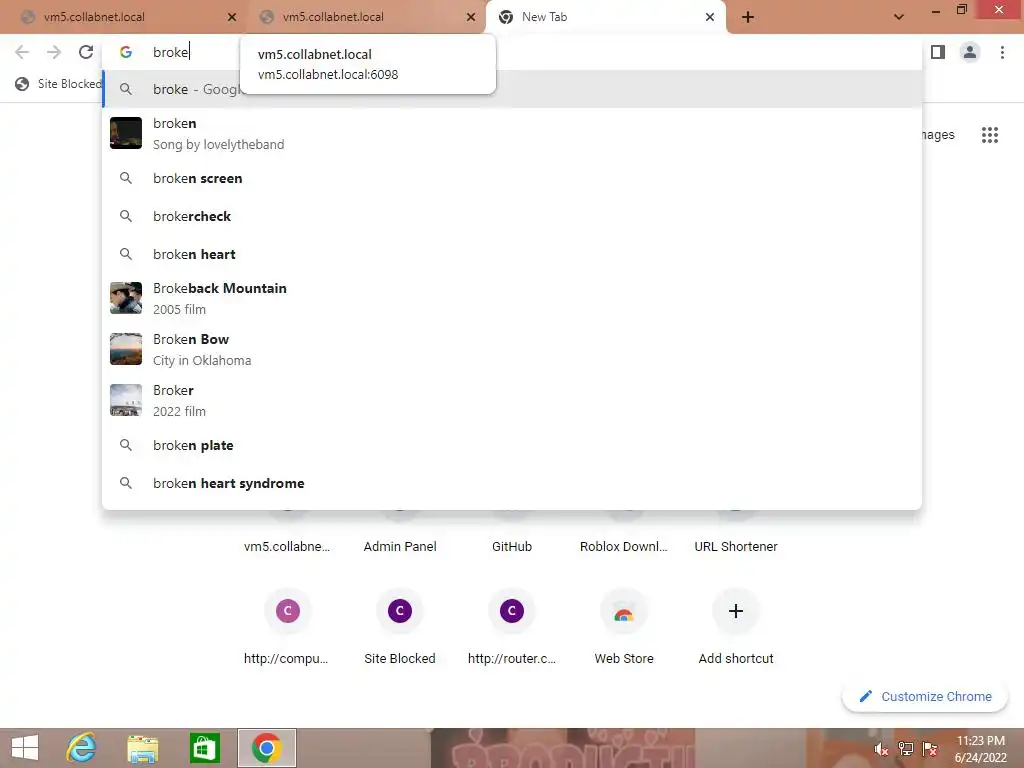Select 'broken plate' suggestion
The height and width of the screenshot is (768, 1024).
[512, 445]
